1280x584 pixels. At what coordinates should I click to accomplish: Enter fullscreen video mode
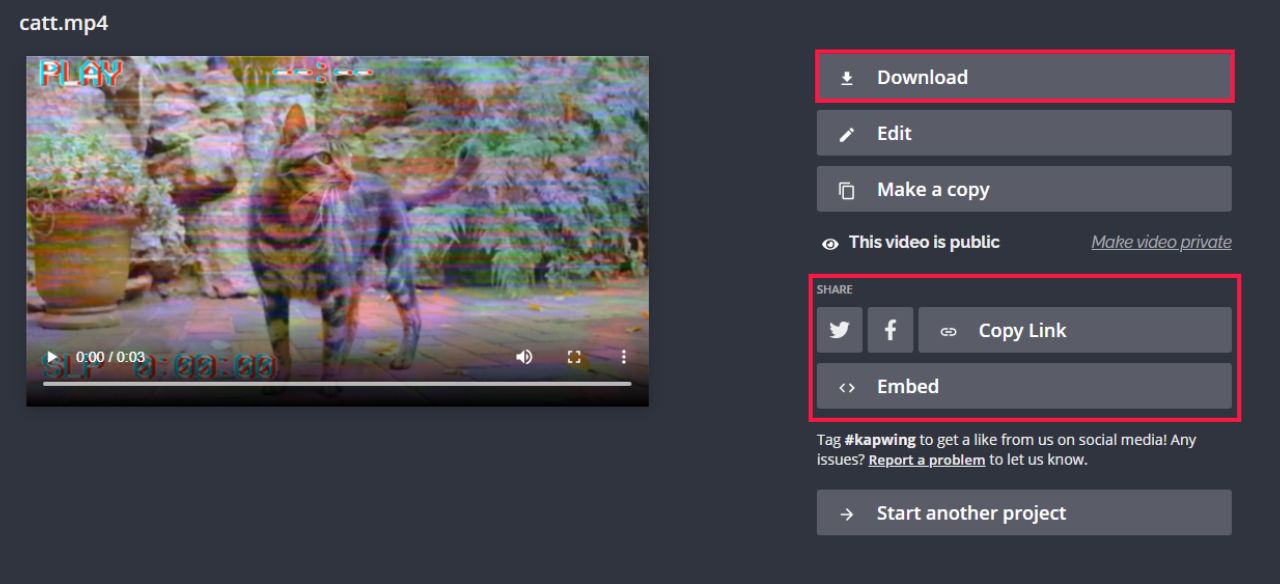tap(574, 357)
